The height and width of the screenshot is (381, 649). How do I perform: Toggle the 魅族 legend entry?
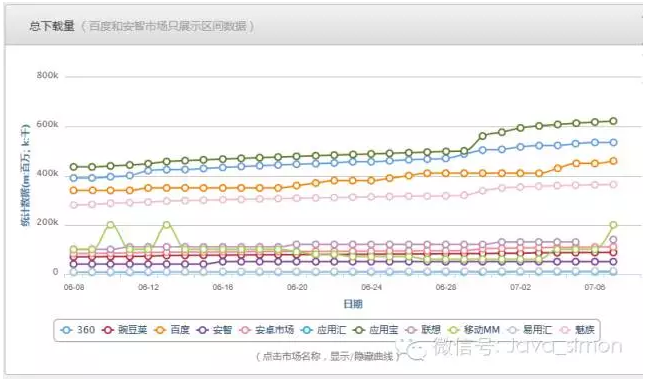pos(577,330)
